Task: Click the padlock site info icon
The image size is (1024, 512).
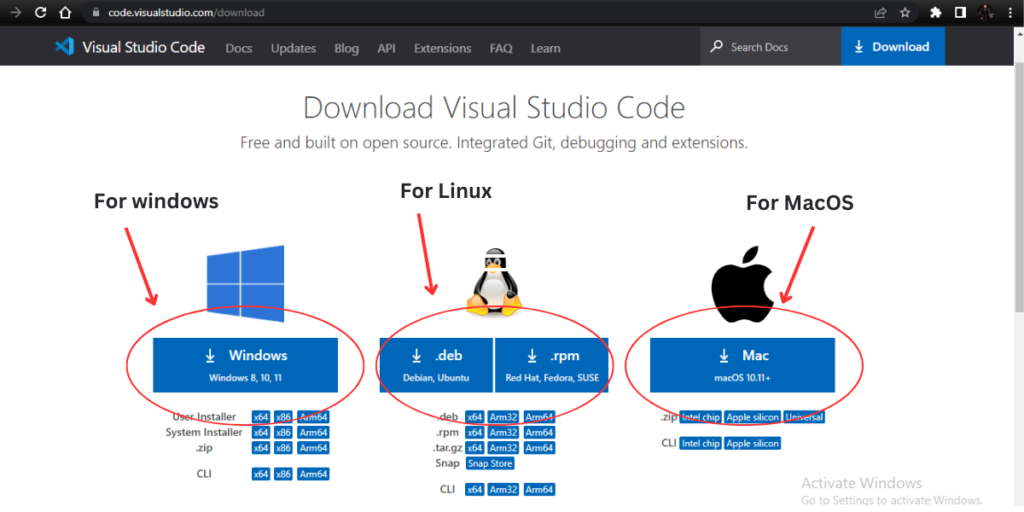Action: click(x=96, y=12)
